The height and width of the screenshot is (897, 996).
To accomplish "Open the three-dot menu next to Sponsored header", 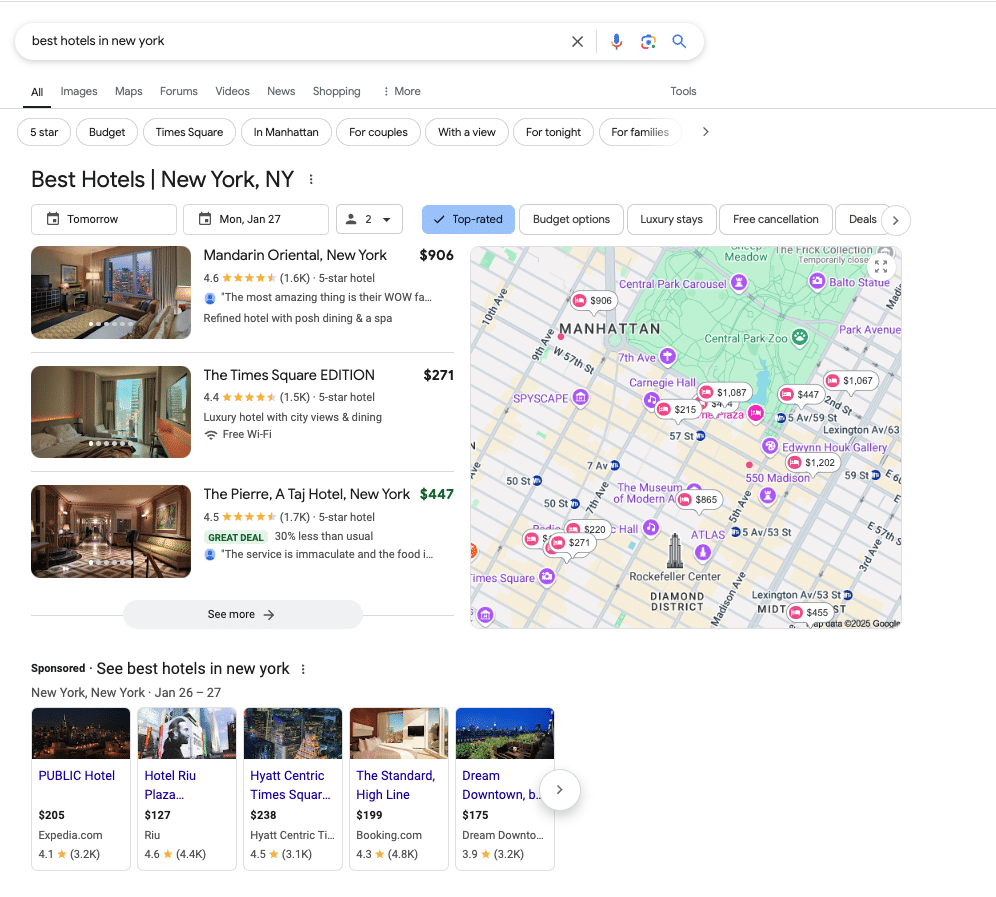I will pyautogui.click(x=303, y=668).
